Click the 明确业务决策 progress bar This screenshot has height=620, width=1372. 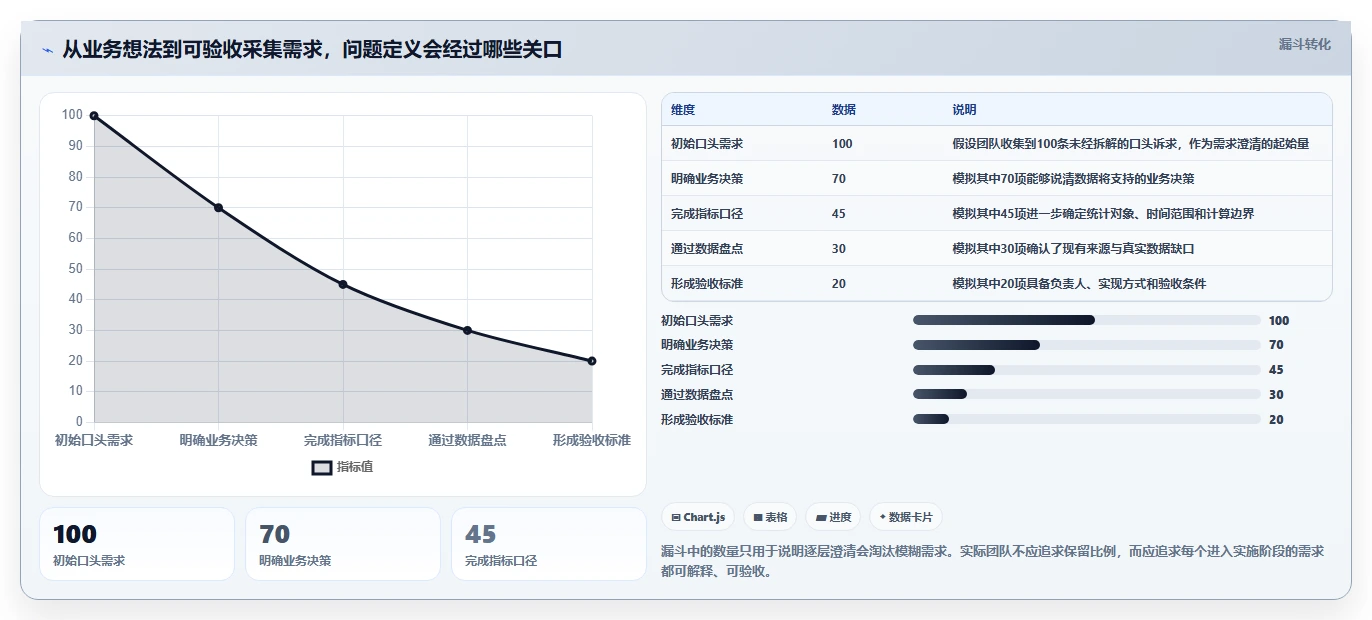pyautogui.click(x=1087, y=345)
